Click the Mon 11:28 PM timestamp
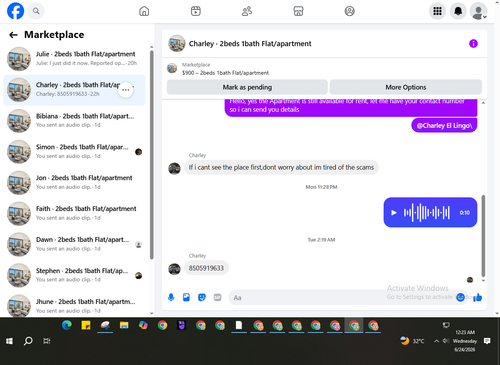Screen dimensions: 500x365 coord(321,187)
